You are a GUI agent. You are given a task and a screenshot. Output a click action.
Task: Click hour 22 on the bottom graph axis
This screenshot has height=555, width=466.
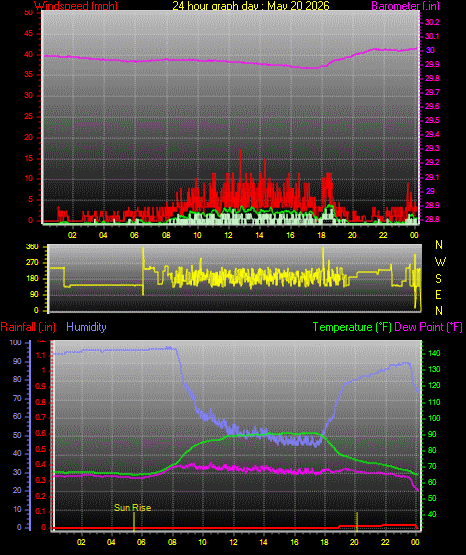(x=385, y=542)
